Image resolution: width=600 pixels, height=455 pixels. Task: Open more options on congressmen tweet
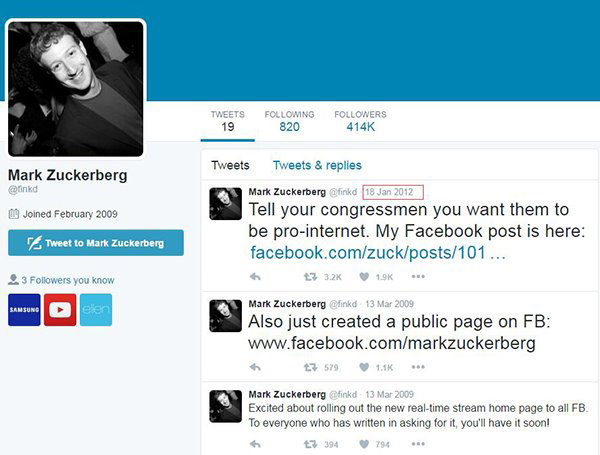[x=418, y=277]
